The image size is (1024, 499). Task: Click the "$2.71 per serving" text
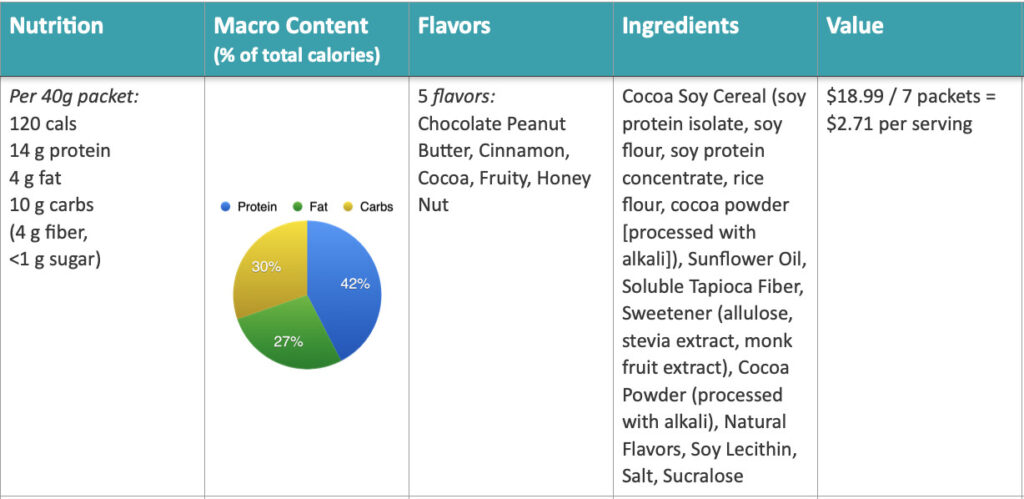pos(899,124)
